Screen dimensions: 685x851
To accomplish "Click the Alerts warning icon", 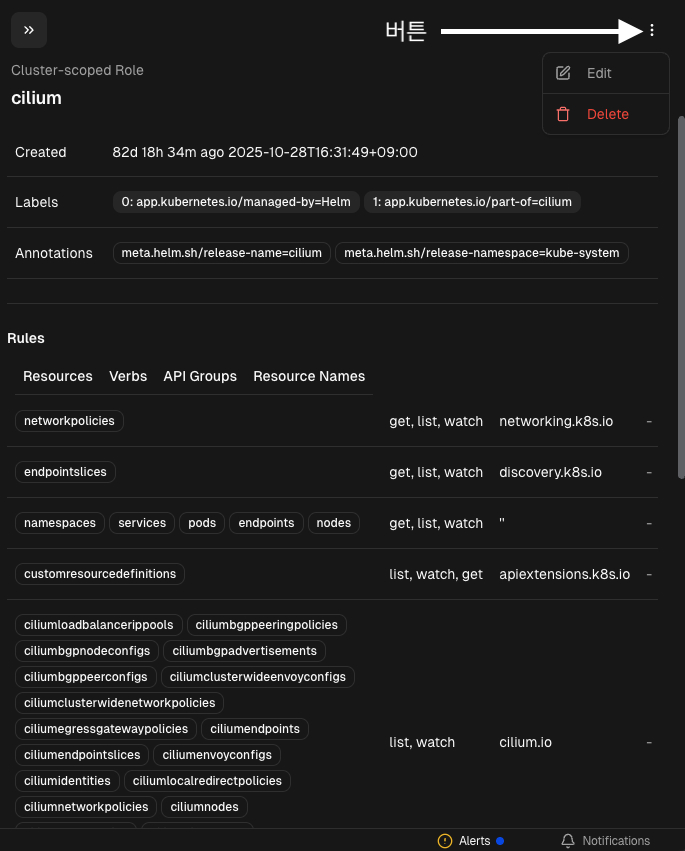I will click(445, 841).
